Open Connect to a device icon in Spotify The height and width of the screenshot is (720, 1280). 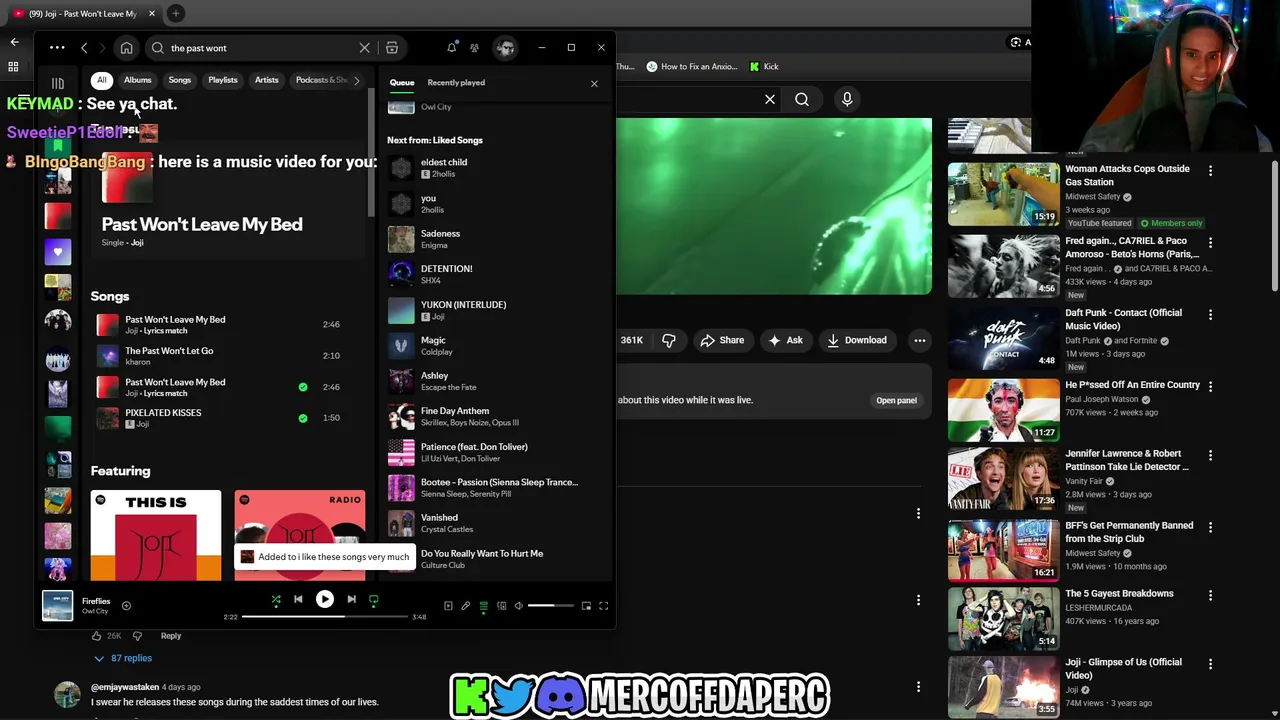point(501,606)
